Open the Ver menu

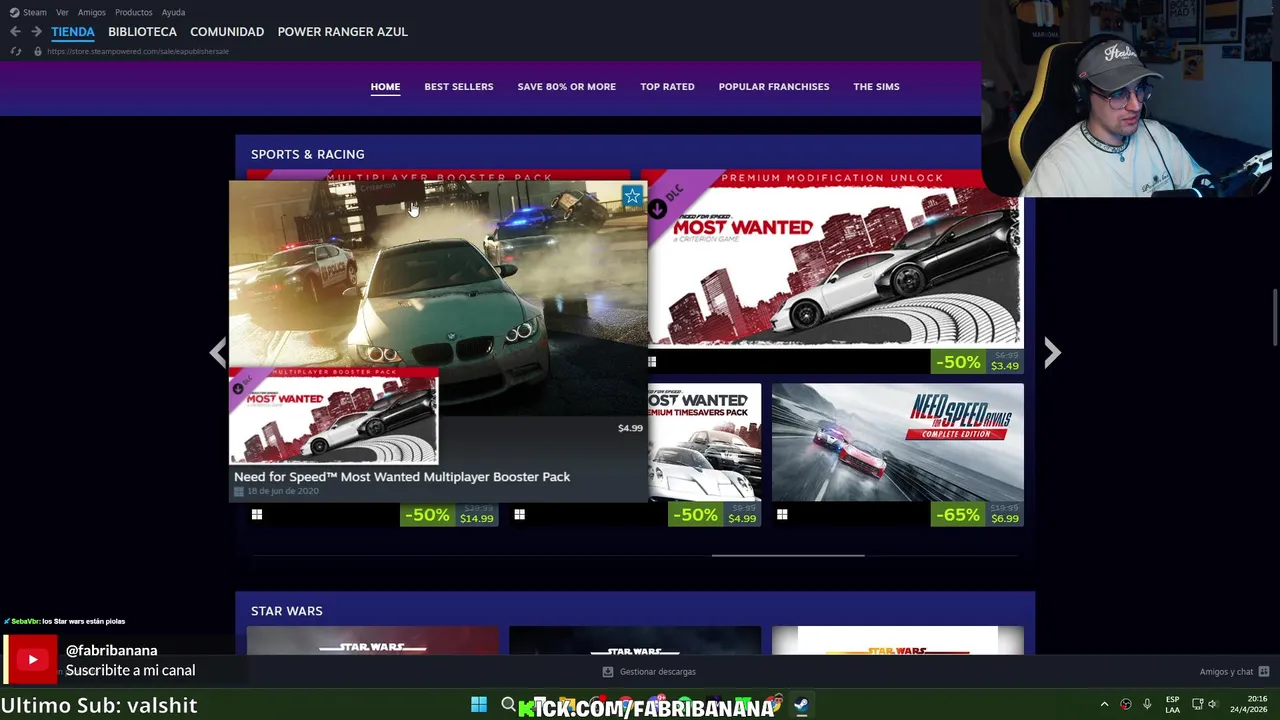pos(62,12)
